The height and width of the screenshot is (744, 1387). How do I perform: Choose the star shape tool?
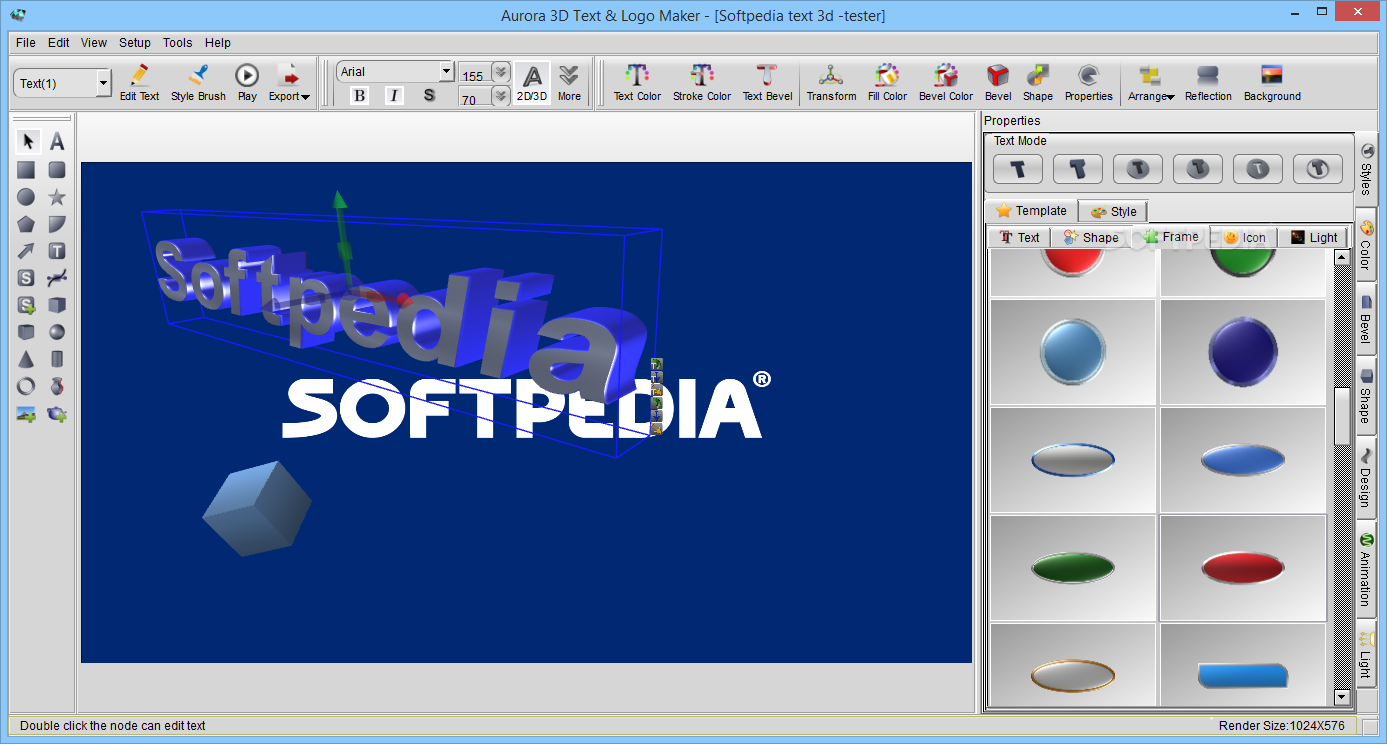click(57, 197)
